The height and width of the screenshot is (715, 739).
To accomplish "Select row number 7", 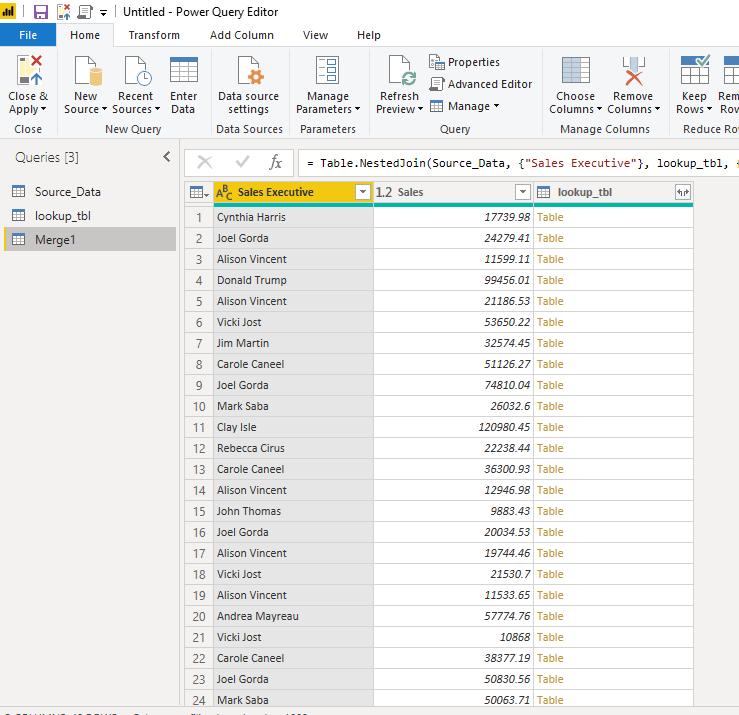I will (x=199, y=344).
